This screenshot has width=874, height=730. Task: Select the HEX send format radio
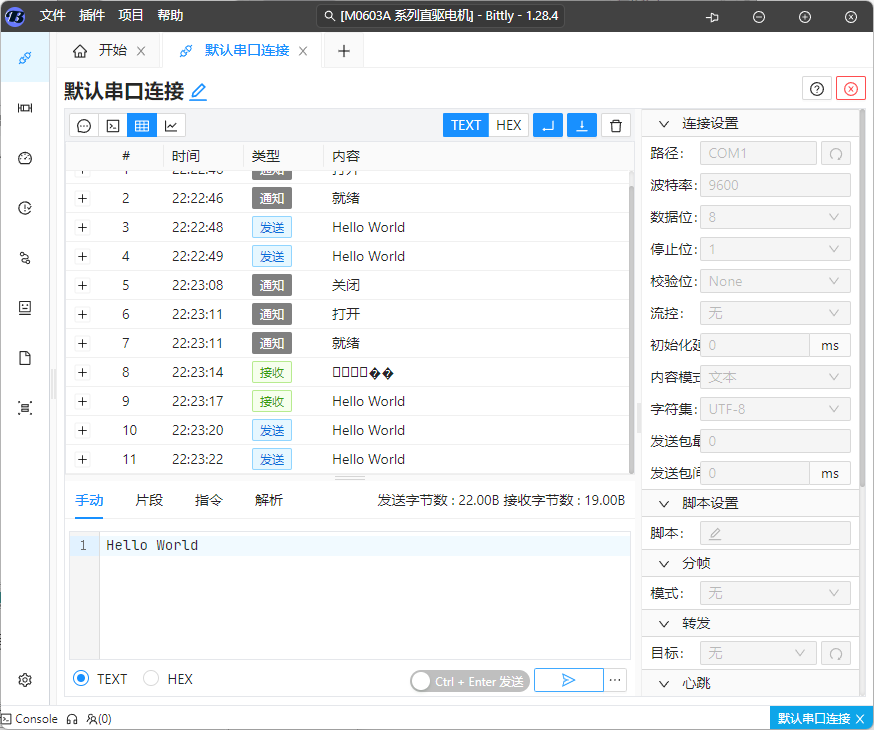[x=152, y=679]
